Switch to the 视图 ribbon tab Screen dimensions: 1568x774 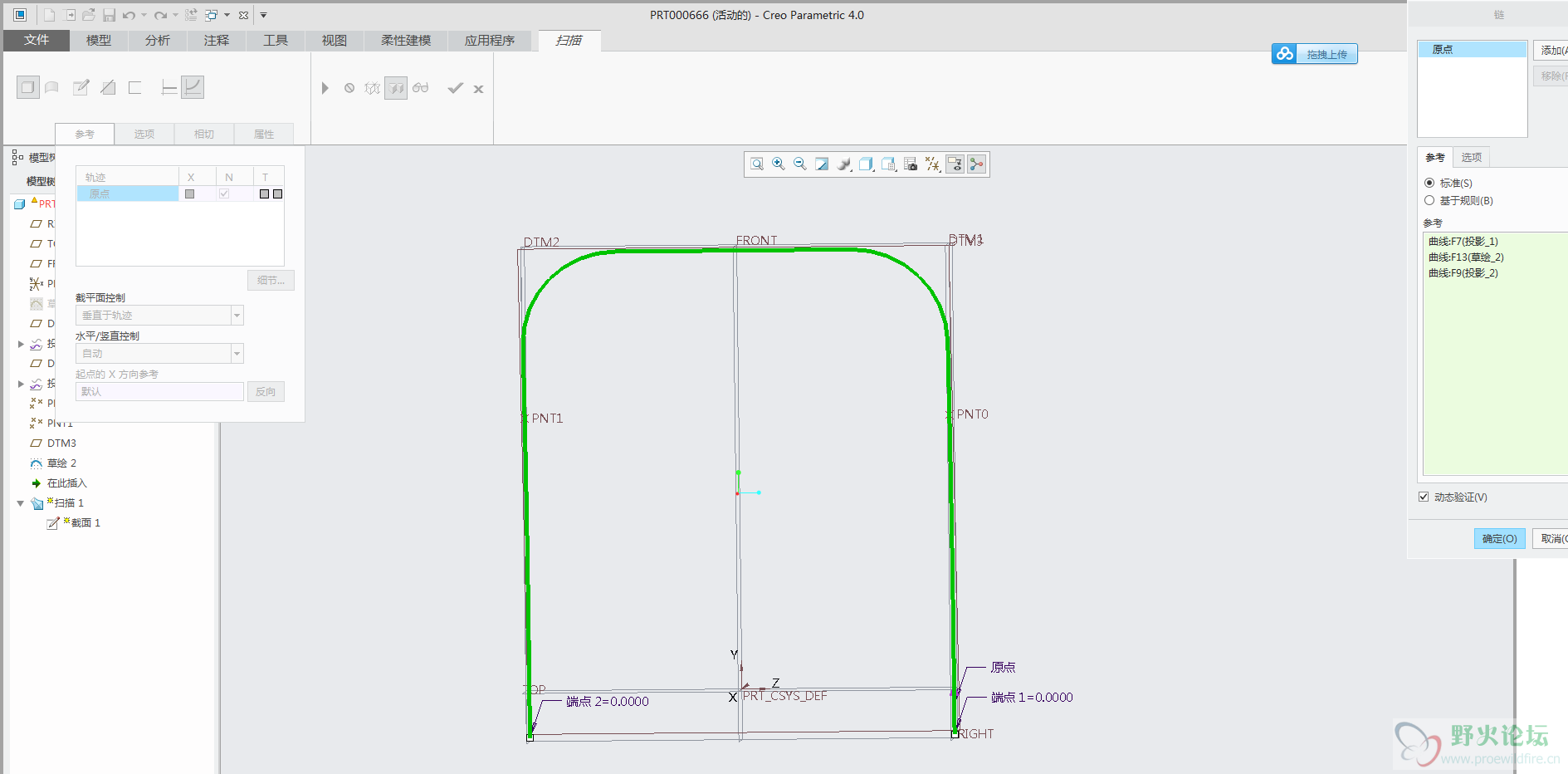click(335, 40)
